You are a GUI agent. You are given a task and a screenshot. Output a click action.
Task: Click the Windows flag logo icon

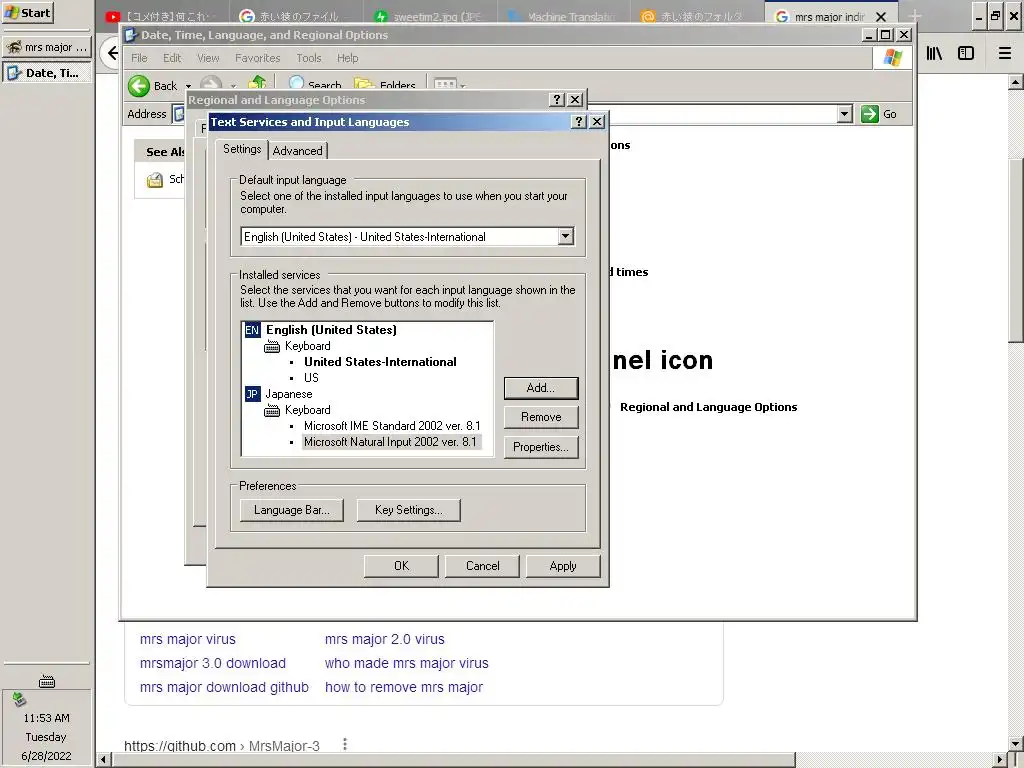pyautogui.click(x=892, y=57)
